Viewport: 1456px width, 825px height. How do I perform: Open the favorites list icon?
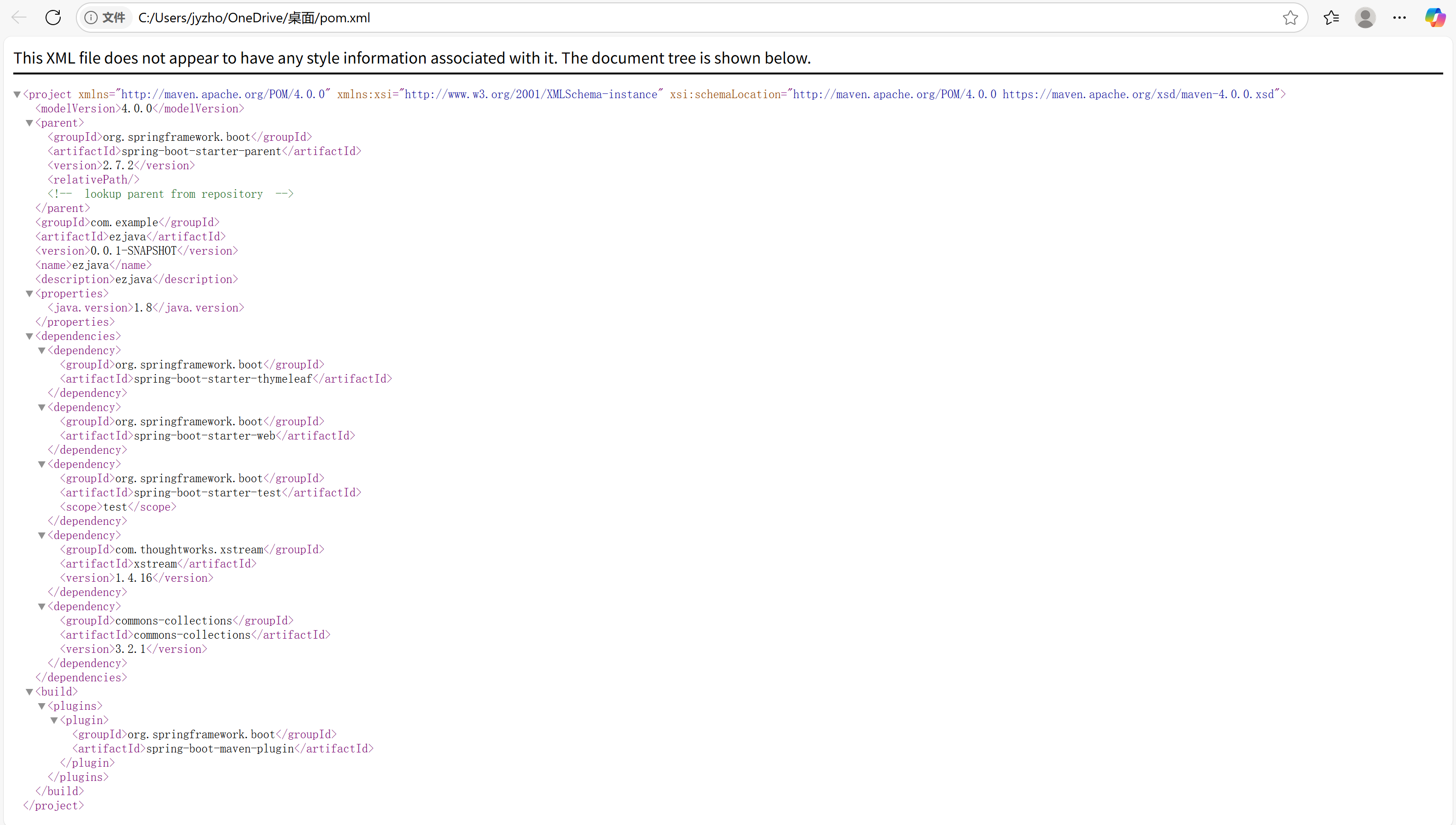pyautogui.click(x=1331, y=18)
